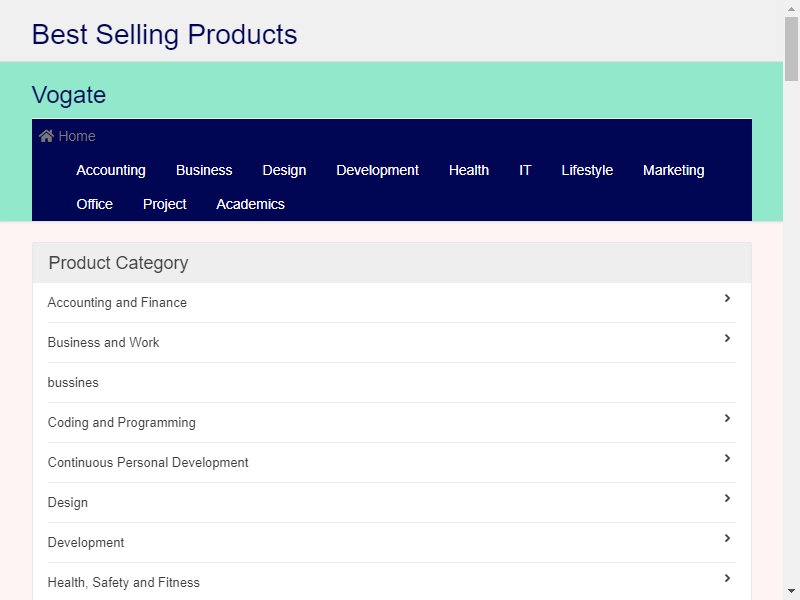Go to the Health menu item
This screenshot has width=800, height=600.
click(x=469, y=170)
